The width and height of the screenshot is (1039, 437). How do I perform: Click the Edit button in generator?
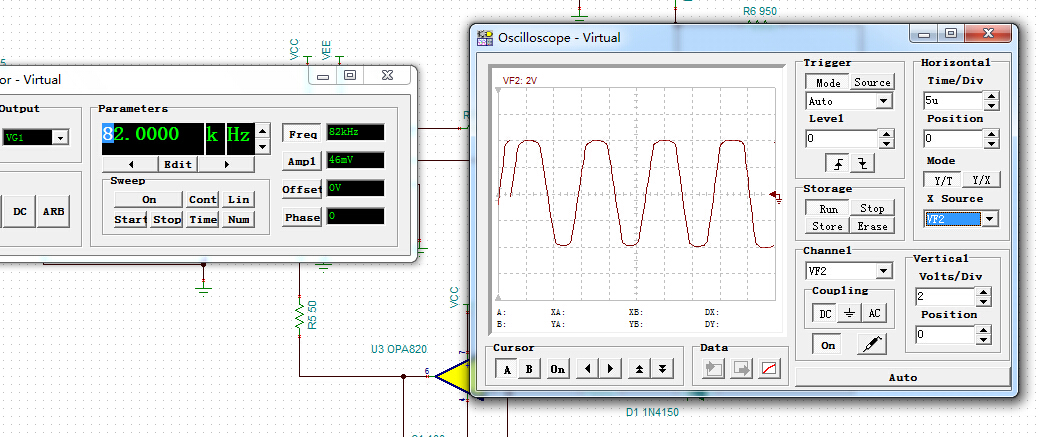click(178, 164)
